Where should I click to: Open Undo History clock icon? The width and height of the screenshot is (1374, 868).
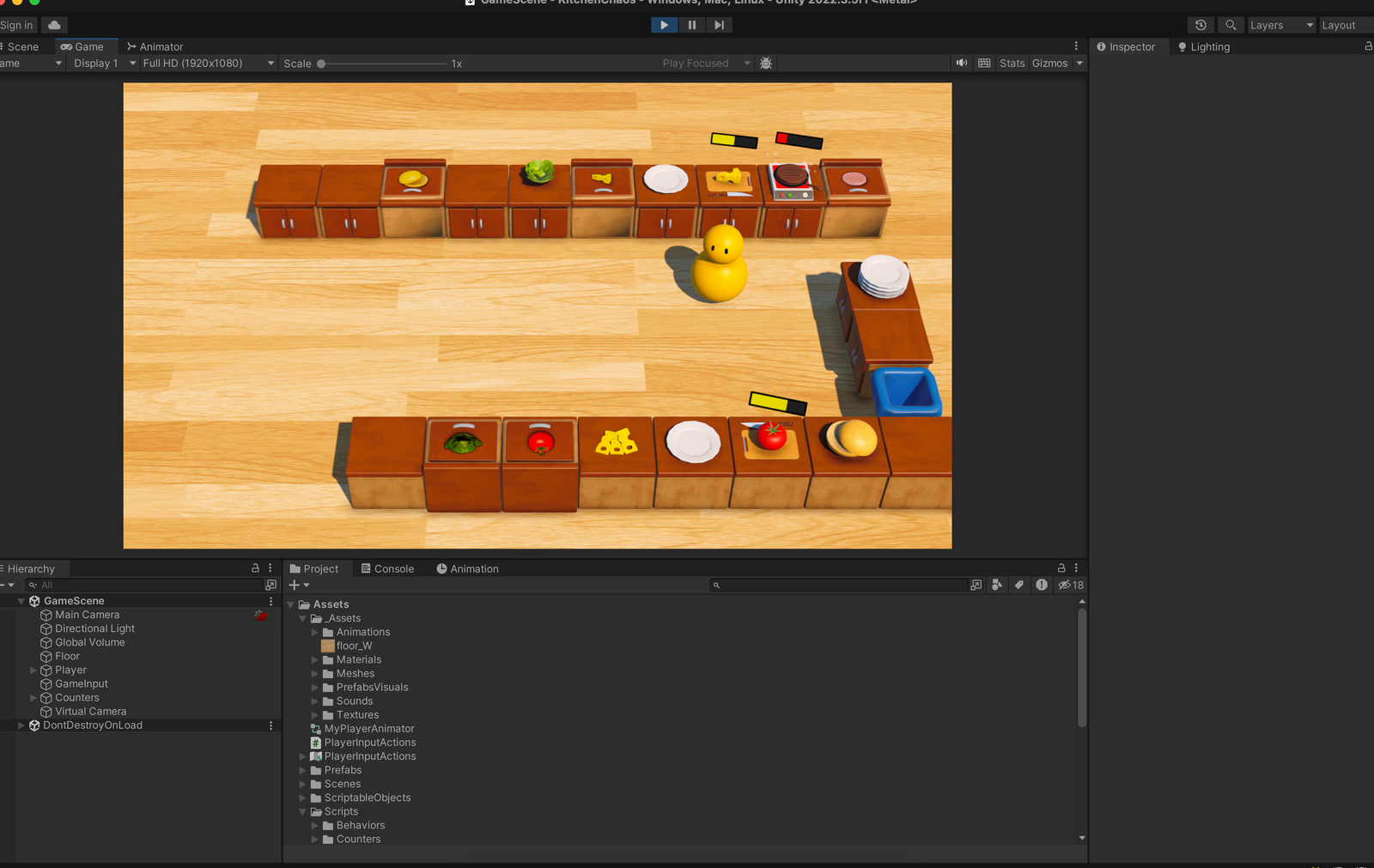point(1201,25)
